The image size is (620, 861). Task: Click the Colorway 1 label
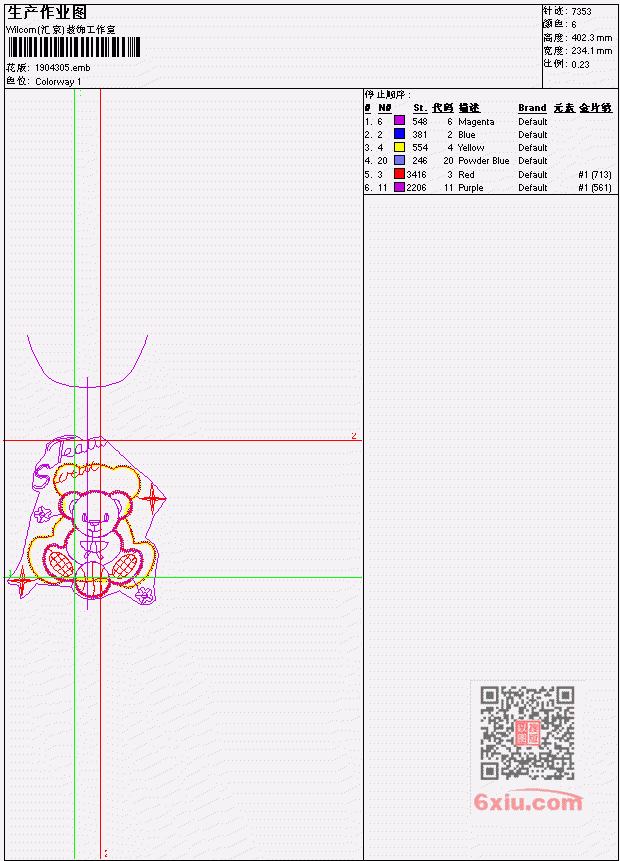pyautogui.click(x=58, y=82)
